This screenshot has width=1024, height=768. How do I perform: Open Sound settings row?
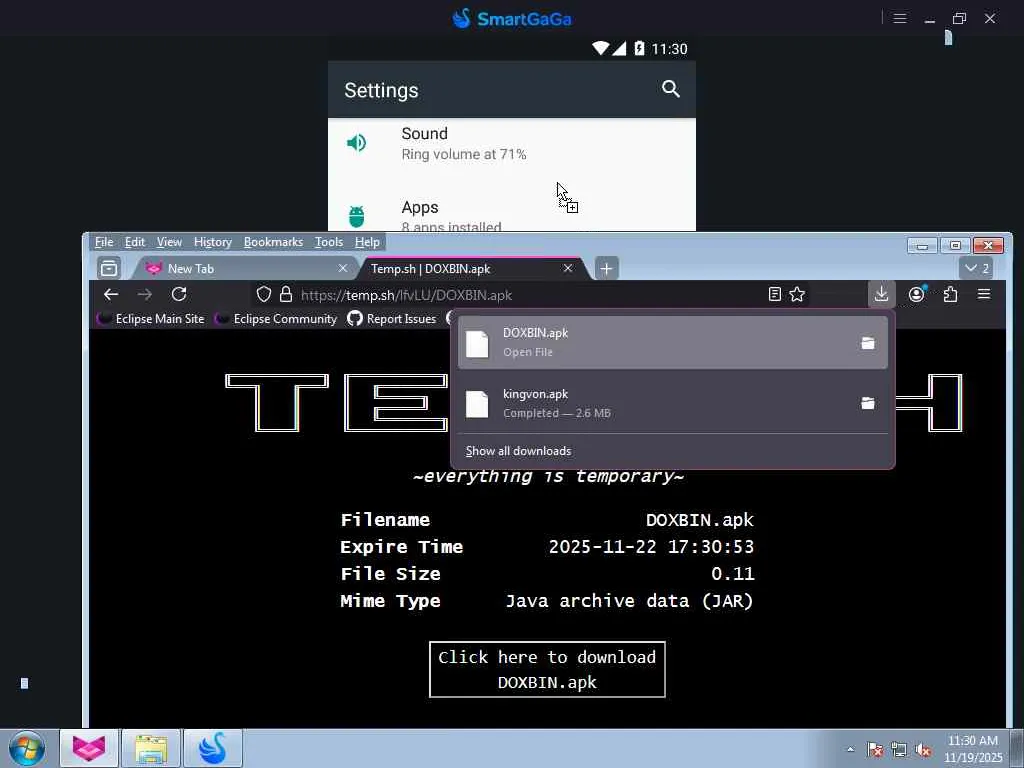pos(512,143)
